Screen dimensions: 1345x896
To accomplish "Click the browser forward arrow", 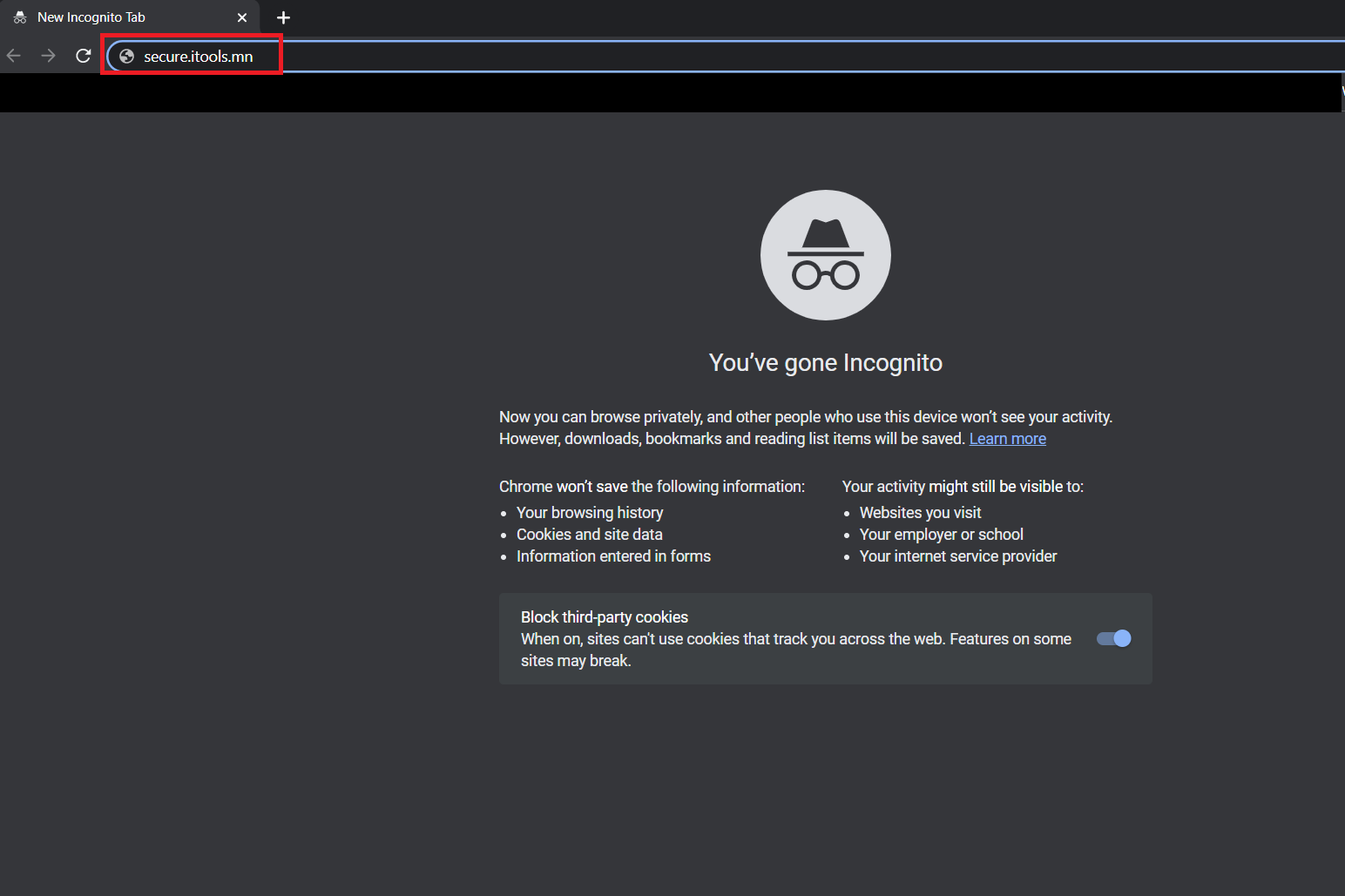I will (49, 56).
